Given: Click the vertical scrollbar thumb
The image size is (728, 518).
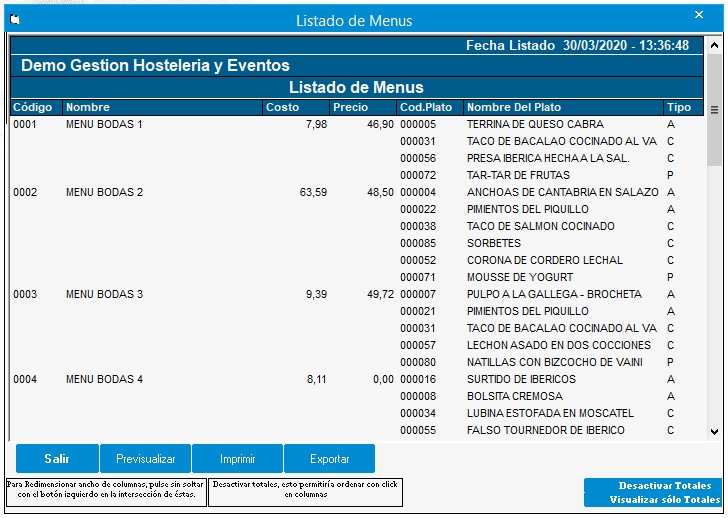Looking at the screenshot, I should coord(715,109).
